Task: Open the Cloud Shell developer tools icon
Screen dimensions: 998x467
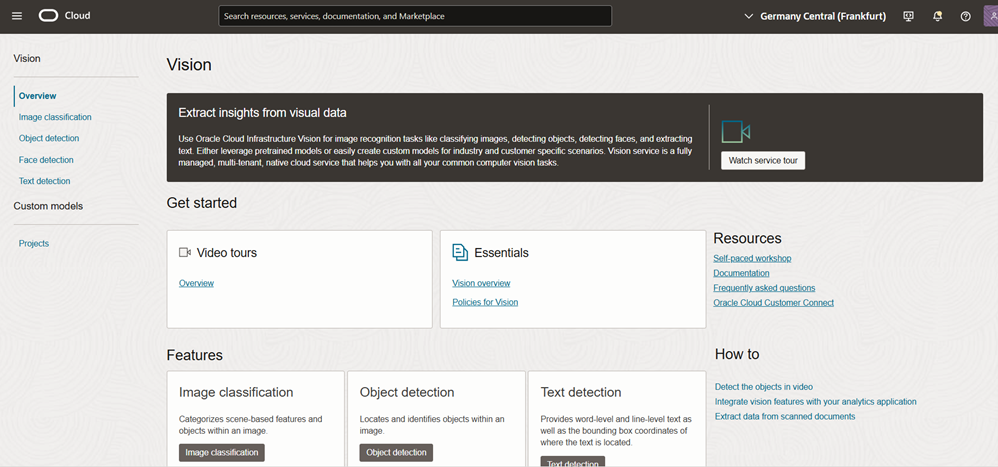Action: point(908,16)
